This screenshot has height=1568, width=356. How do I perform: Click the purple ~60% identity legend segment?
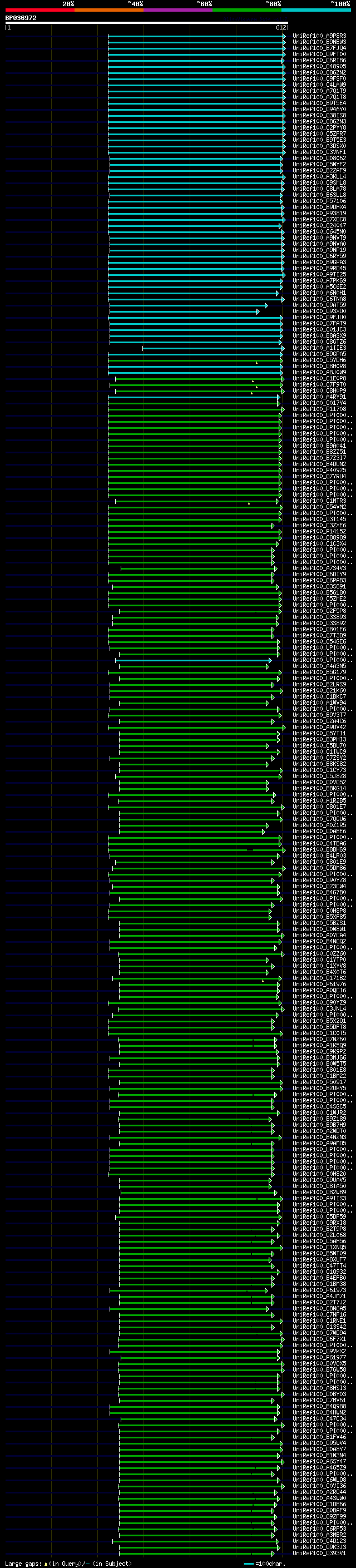point(179,10)
